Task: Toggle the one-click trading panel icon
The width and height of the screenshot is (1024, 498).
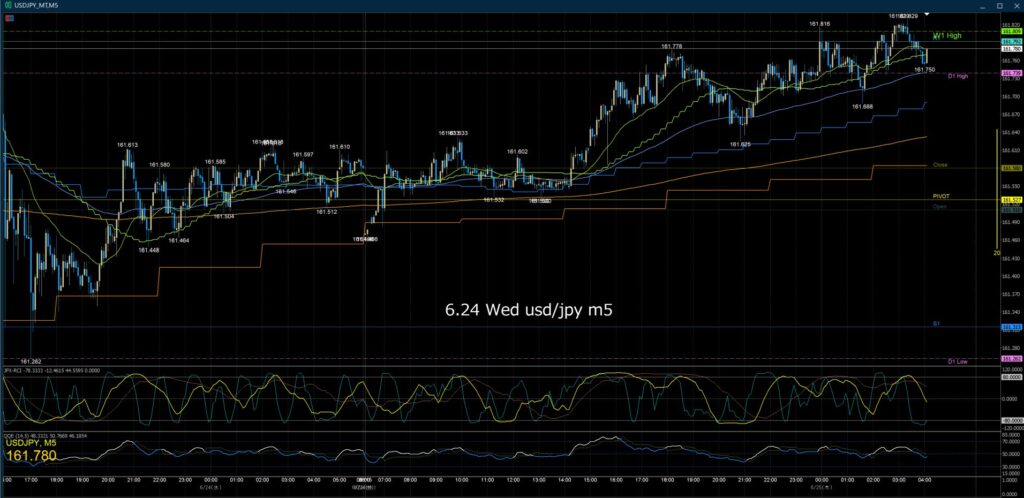Action: [x=7, y=18]
